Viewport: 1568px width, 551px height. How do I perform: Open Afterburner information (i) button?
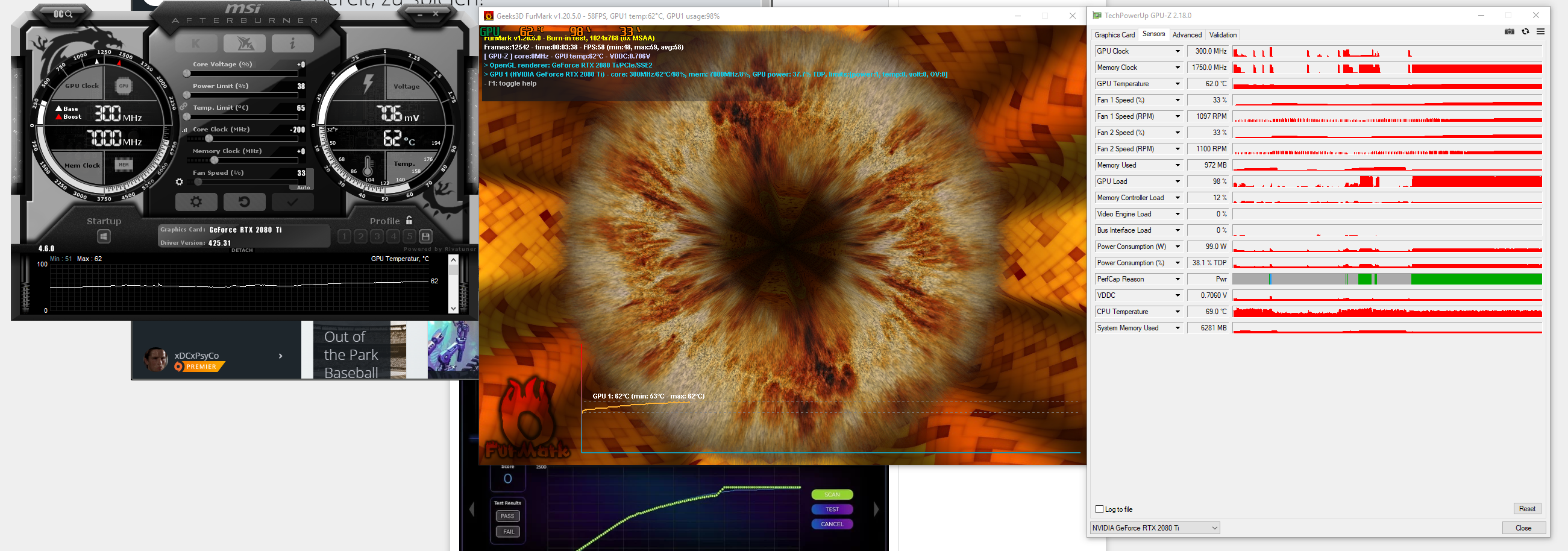point(292,43)
